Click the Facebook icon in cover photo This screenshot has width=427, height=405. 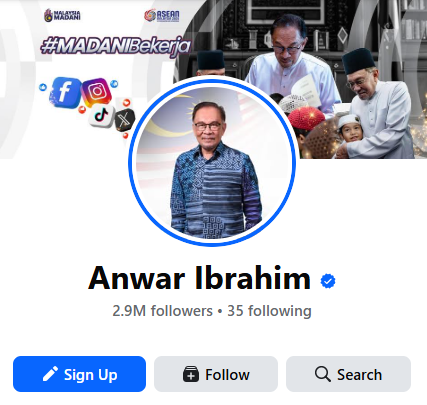65,92
